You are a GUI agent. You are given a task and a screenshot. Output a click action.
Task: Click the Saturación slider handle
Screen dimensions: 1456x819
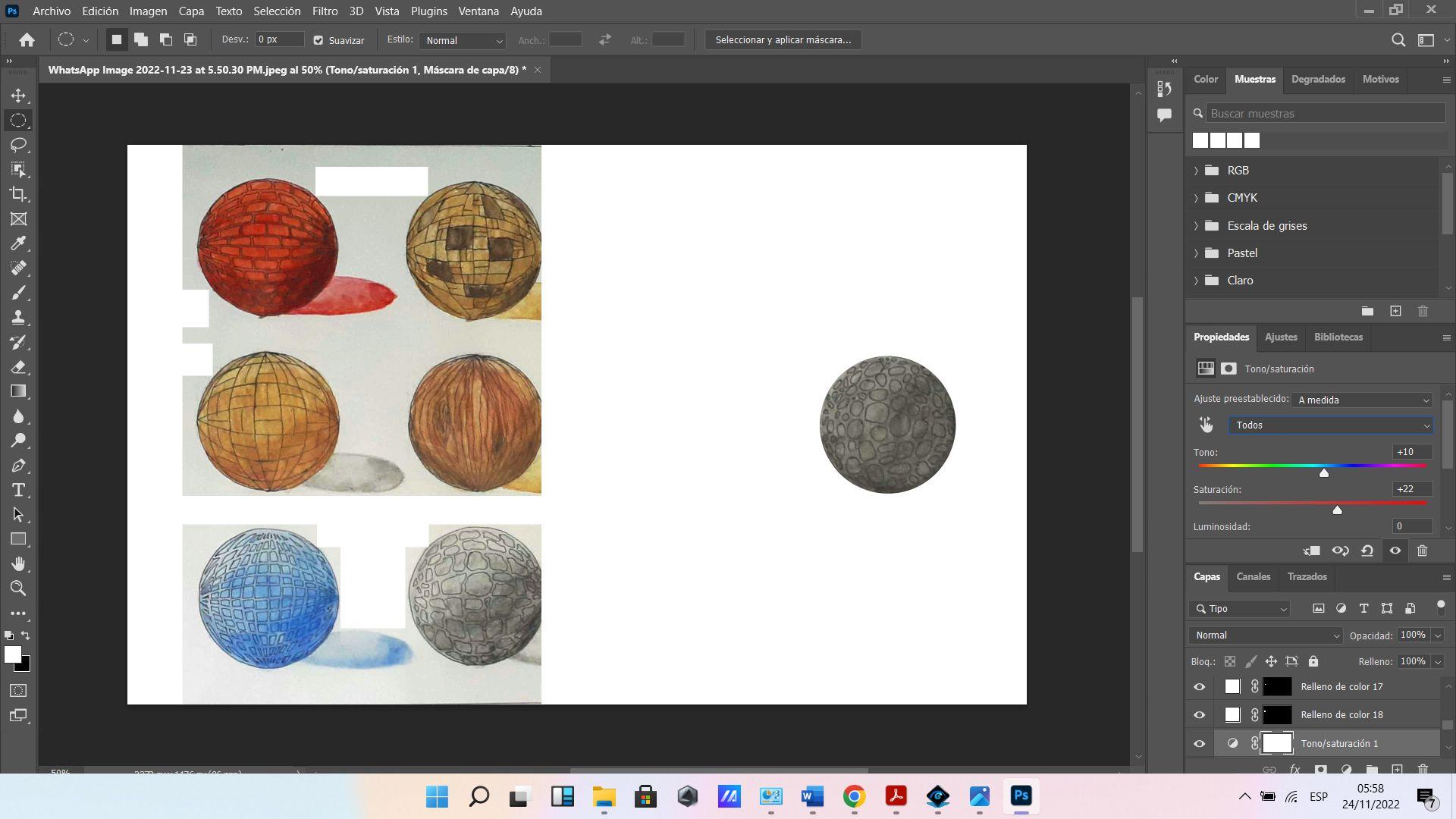point(1337,510)
